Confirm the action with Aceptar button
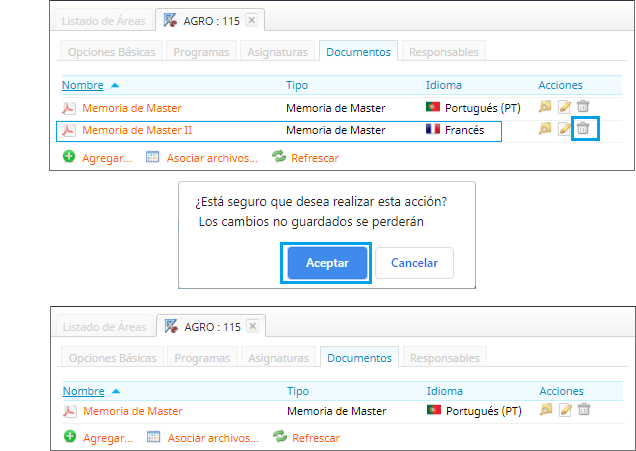 (327, 263)
